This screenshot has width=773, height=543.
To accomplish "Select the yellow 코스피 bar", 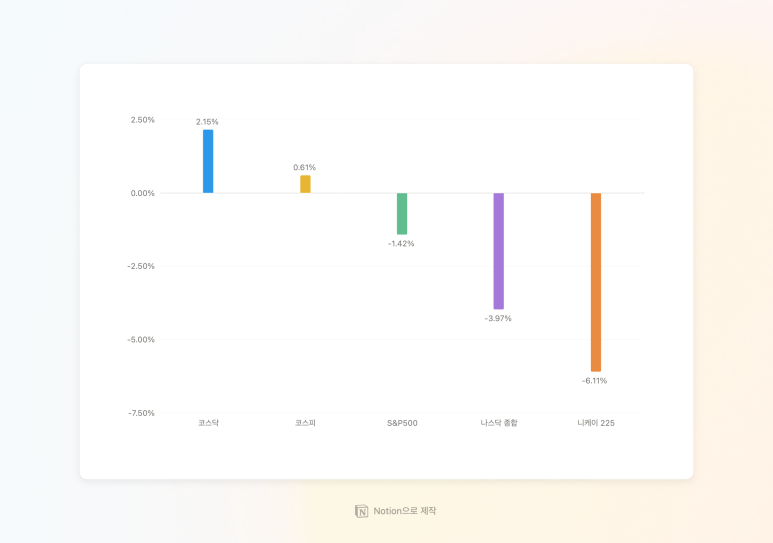I will tap(305, 184).
